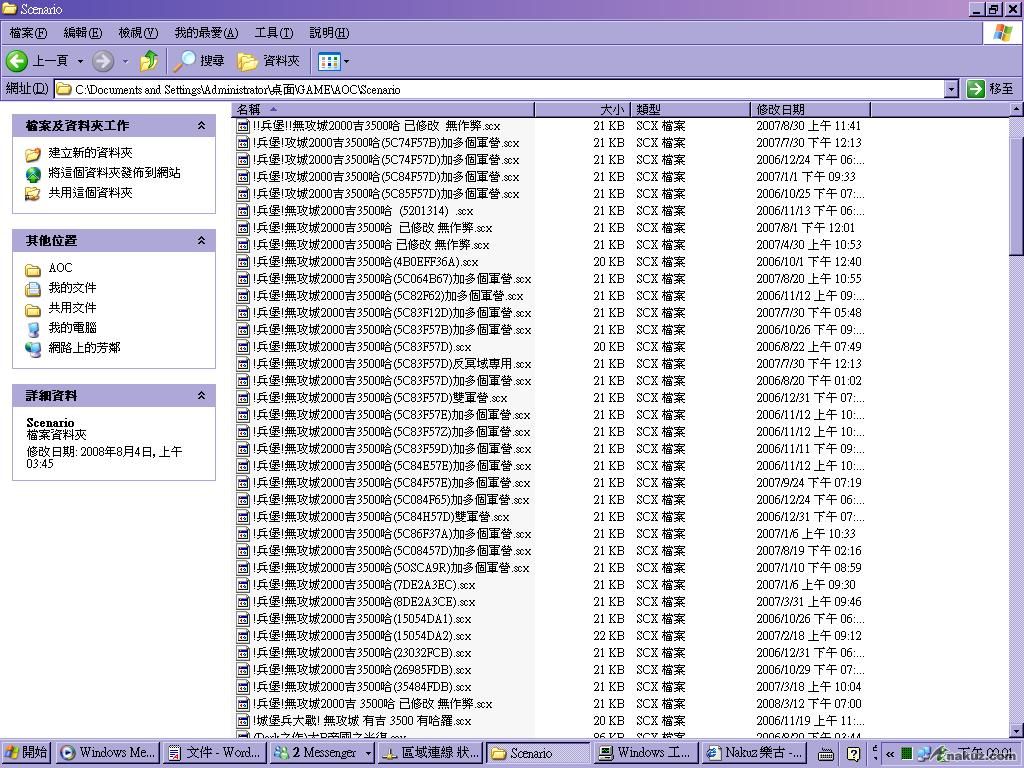
Task: Open the Search (搜尋) toolbar tool
Action: click(199, 61)
